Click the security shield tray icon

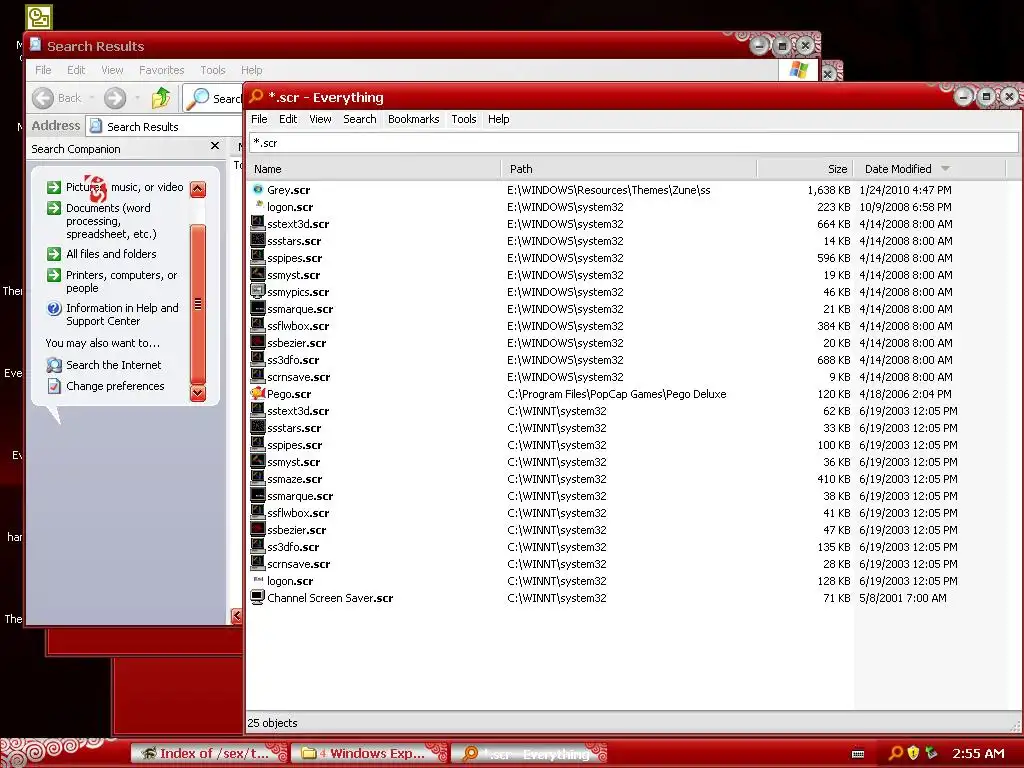(914, 753)
